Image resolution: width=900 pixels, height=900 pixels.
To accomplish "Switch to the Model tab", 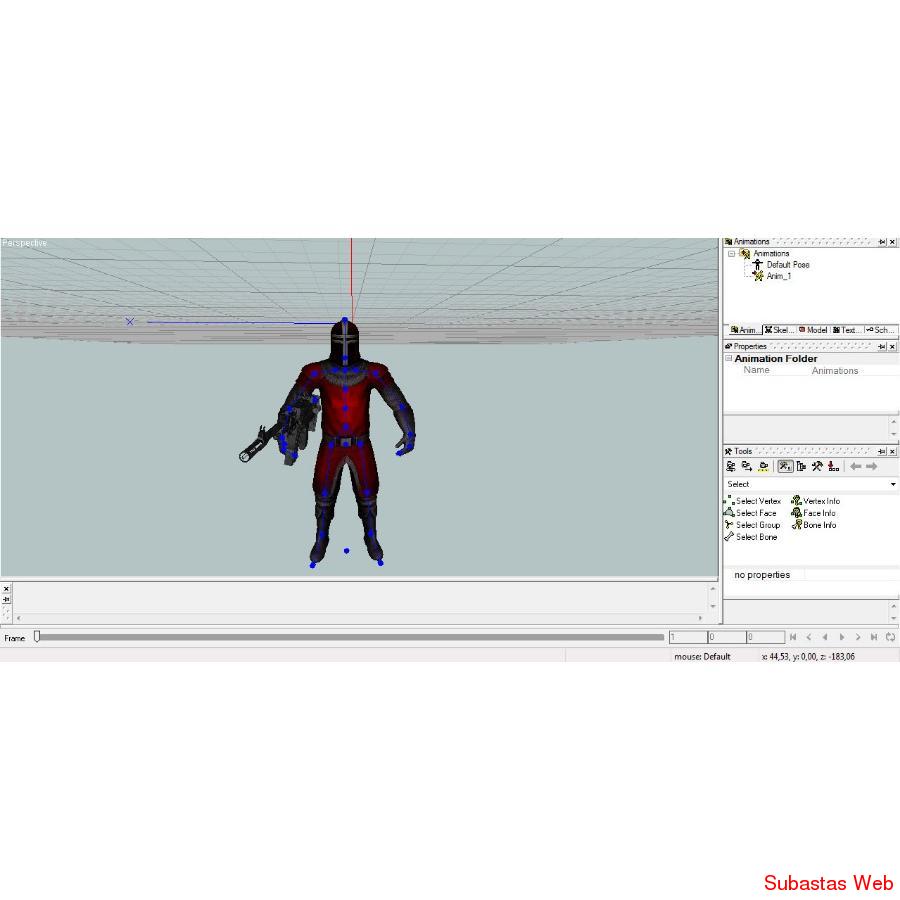I will [813, 330].
